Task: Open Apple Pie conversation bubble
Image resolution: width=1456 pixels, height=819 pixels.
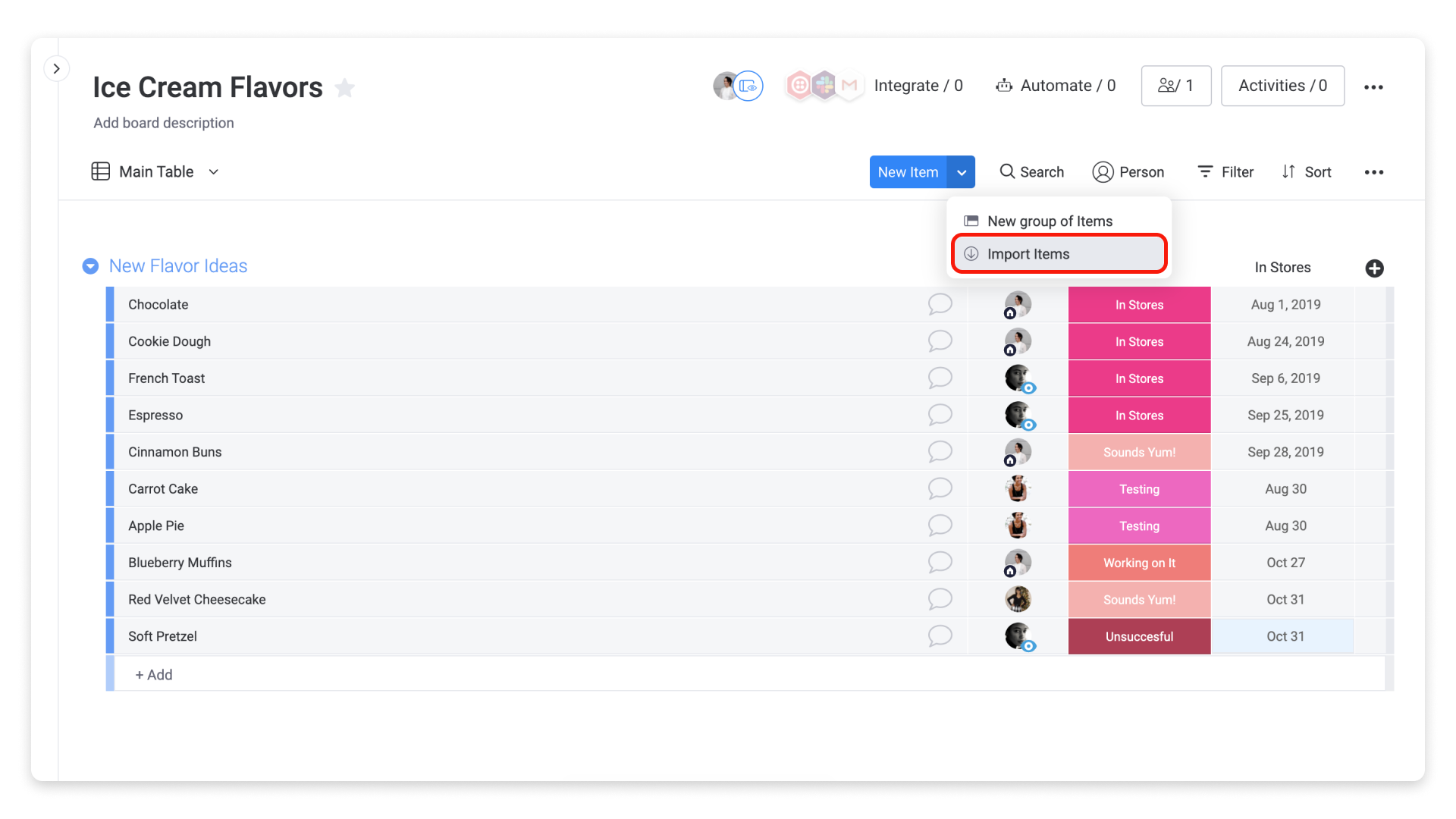Action: [940, 526]
